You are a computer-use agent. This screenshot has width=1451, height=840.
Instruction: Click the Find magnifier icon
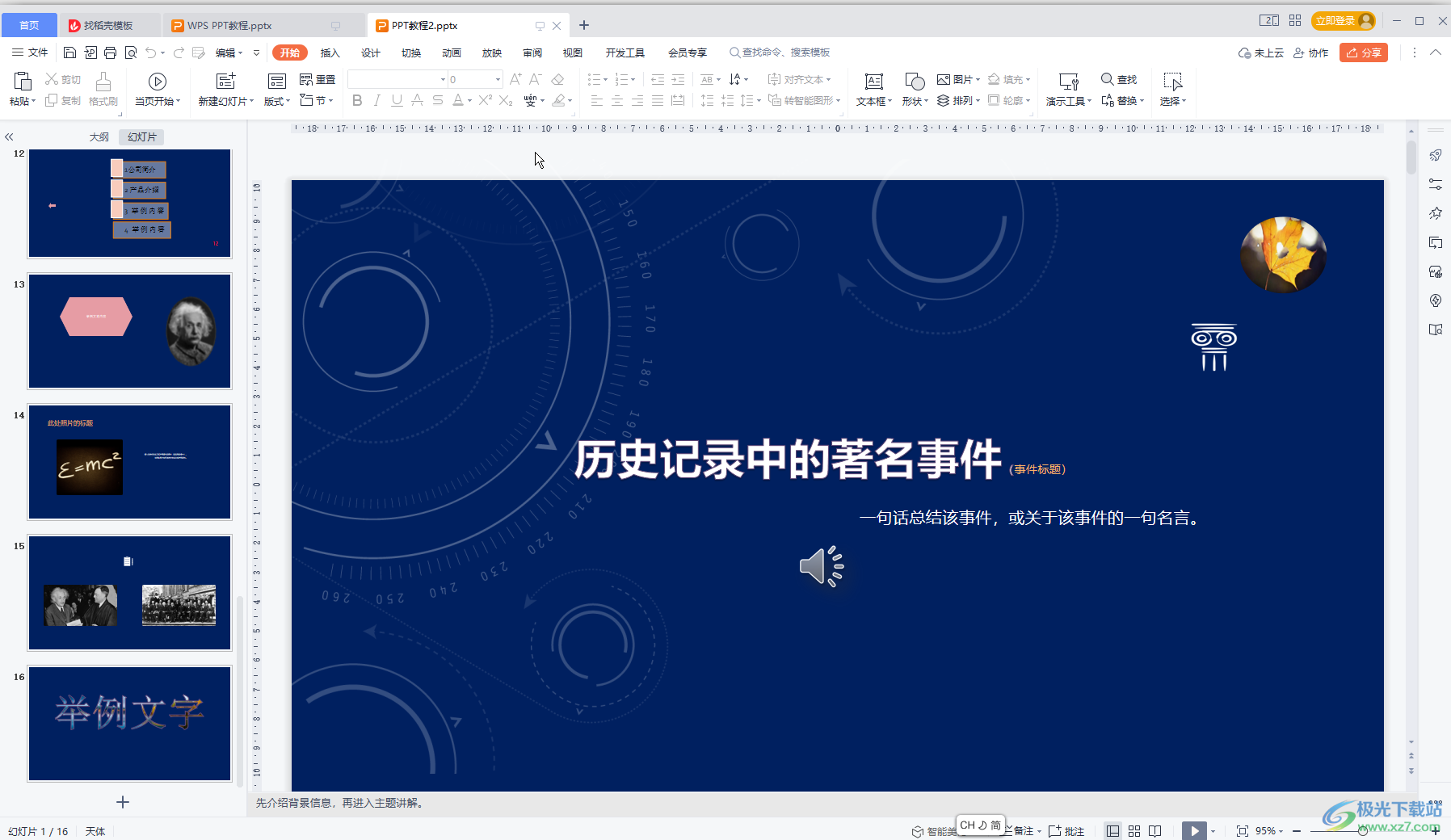pyautogui.click(x=1107, y=79)
